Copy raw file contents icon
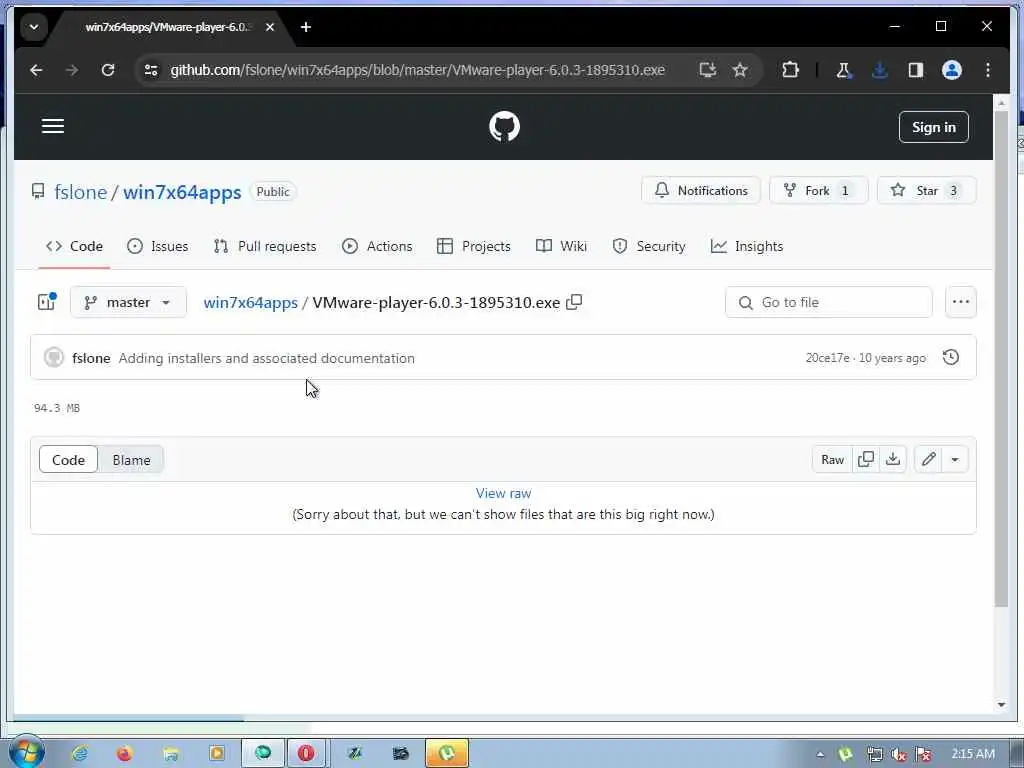 865,460
